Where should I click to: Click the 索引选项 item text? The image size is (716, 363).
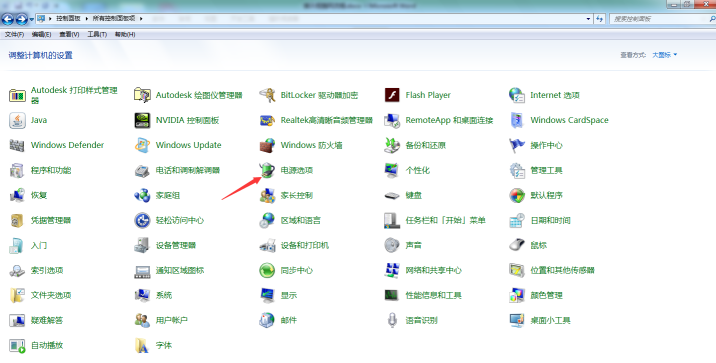coord(47,270)
